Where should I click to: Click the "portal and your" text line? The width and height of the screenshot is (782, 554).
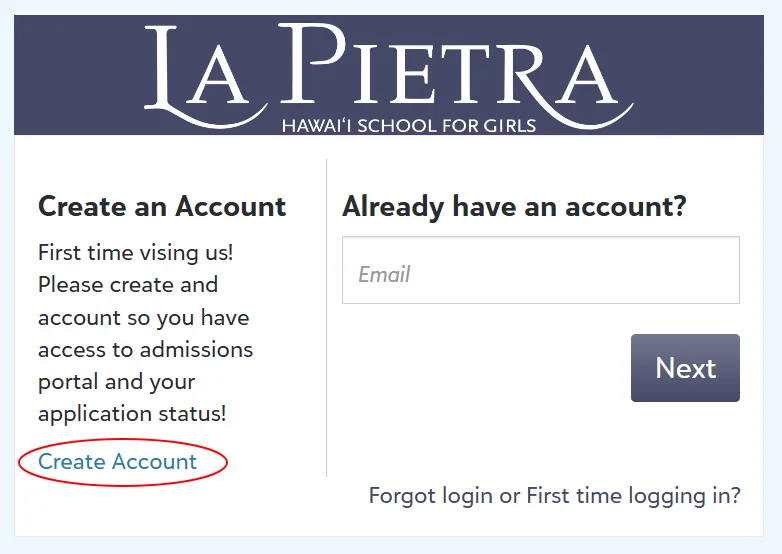[116, 382]
